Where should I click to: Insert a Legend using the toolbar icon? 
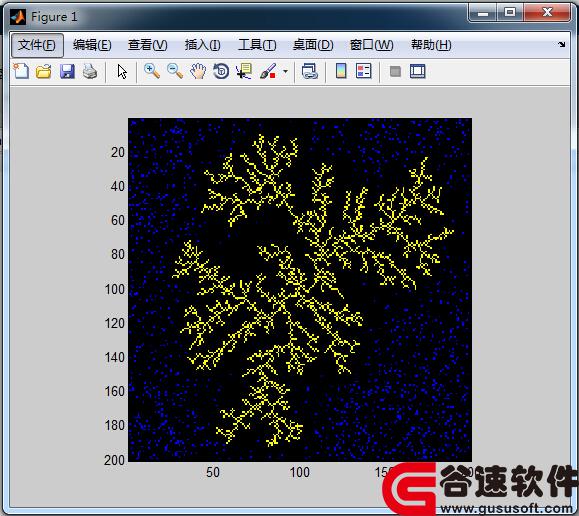coord(363,71)
